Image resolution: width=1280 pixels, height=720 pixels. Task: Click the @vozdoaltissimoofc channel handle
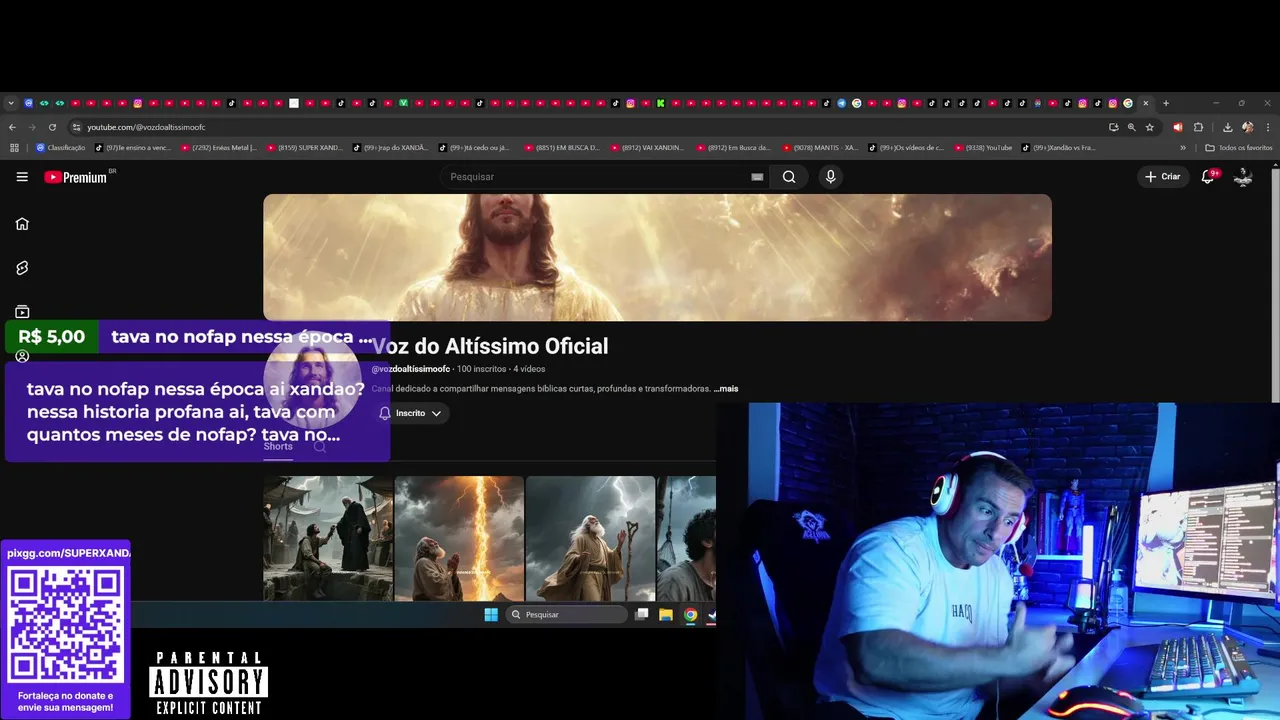click(x=410, y=369)
